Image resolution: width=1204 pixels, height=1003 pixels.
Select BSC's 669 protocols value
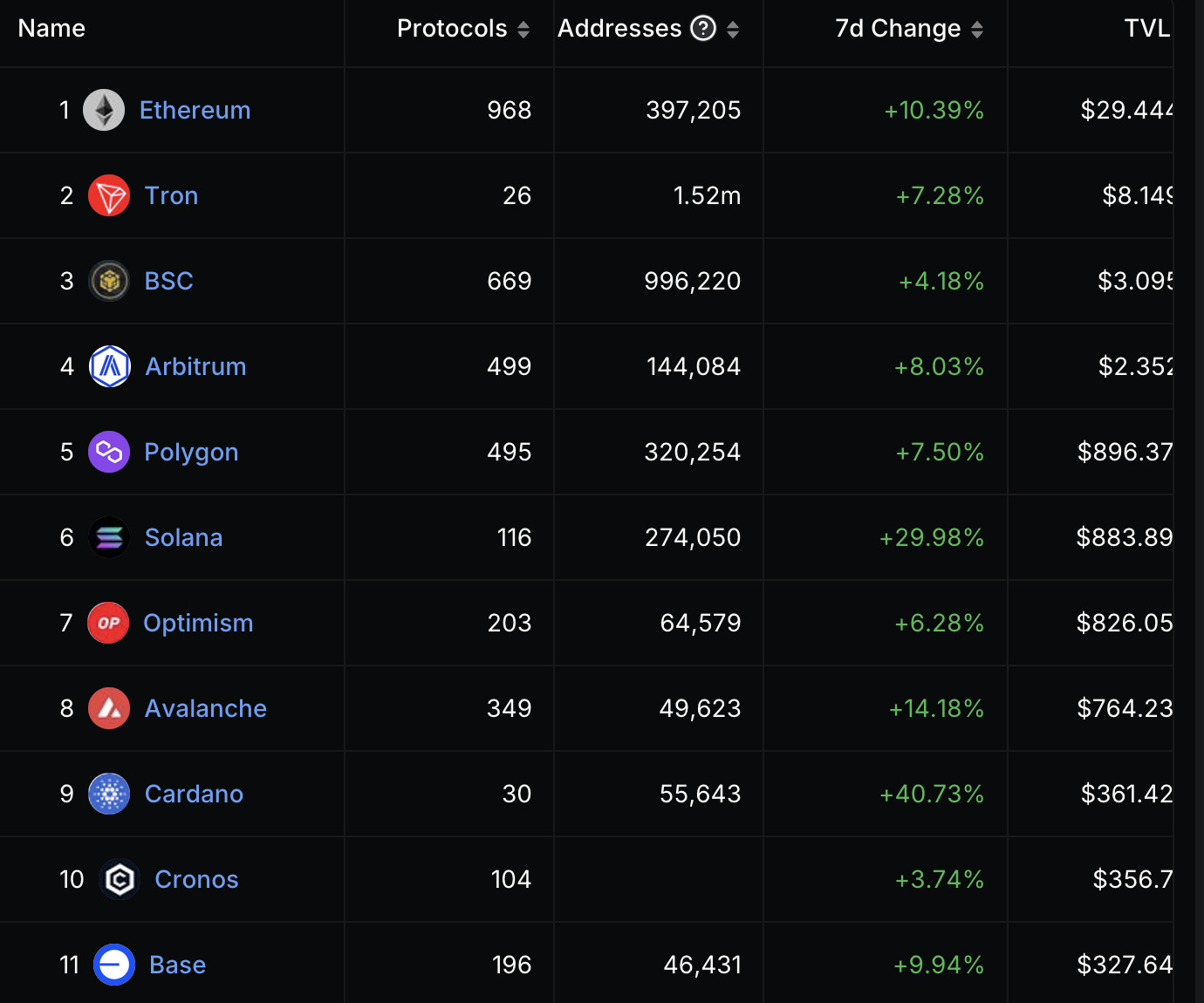point(510,281)
